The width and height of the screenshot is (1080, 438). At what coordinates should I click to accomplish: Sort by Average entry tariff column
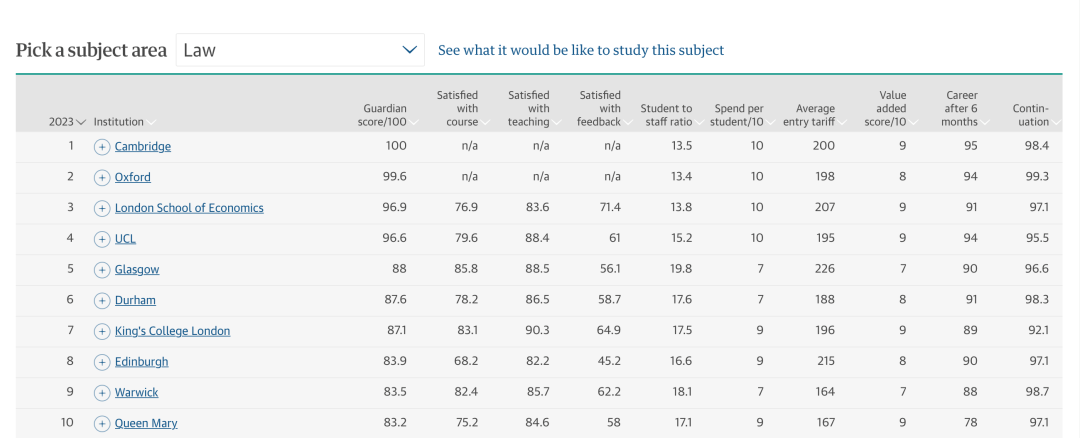point(813,115)
